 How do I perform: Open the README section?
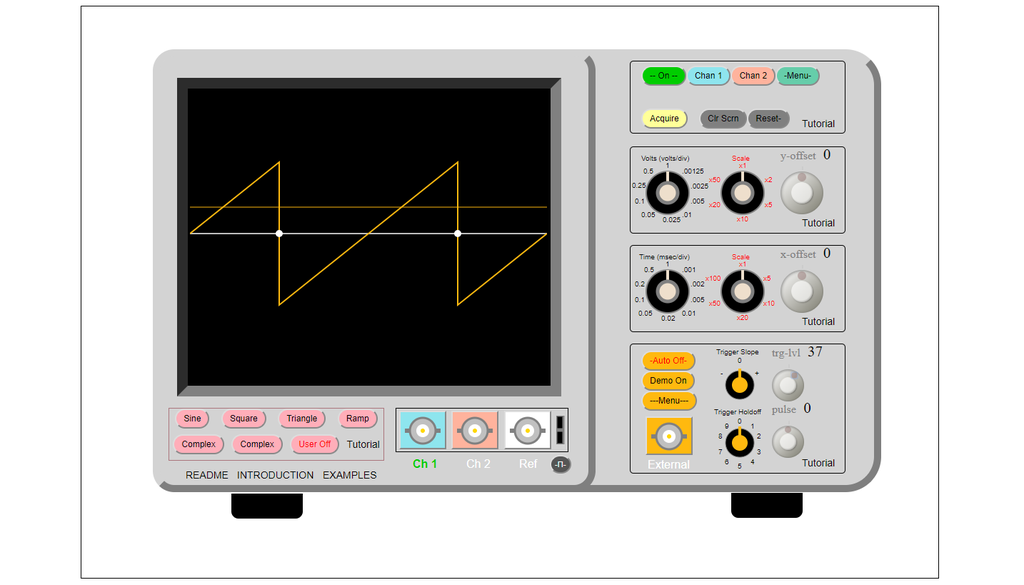pyautogui.click(x=206, y=475)
